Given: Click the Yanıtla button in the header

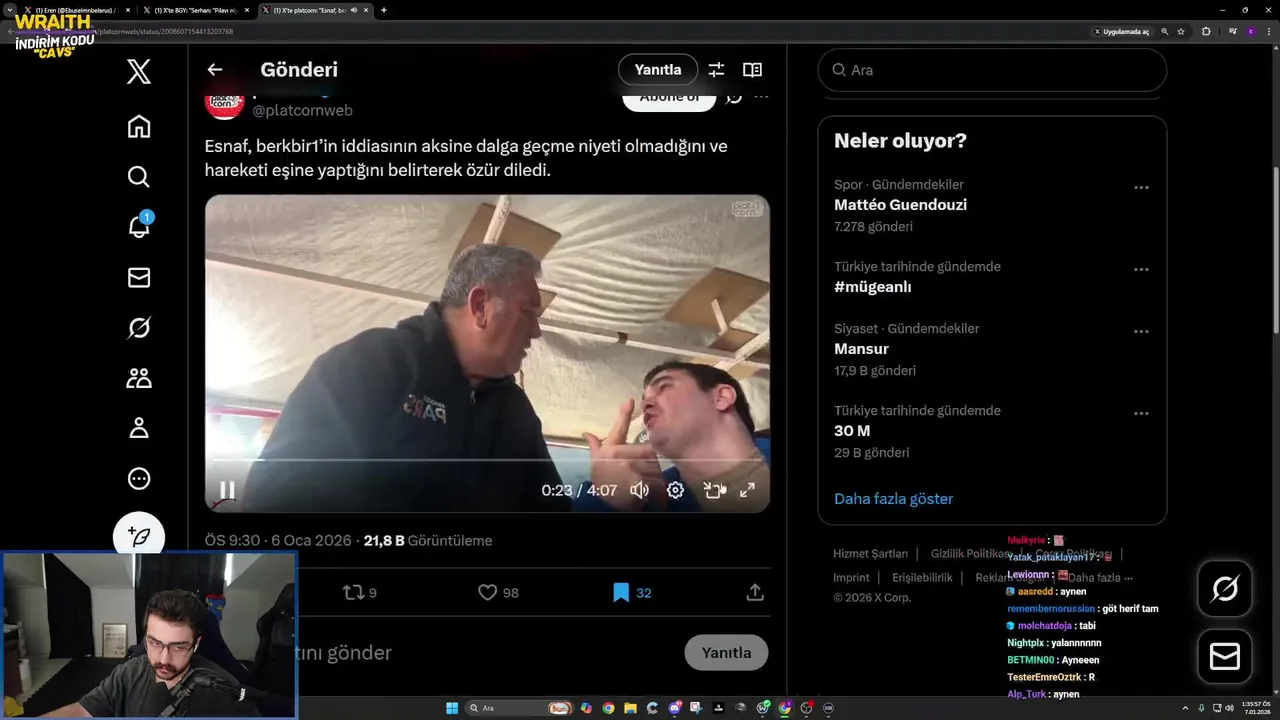Looking at the screenshot, I should [x=658, y=70].
